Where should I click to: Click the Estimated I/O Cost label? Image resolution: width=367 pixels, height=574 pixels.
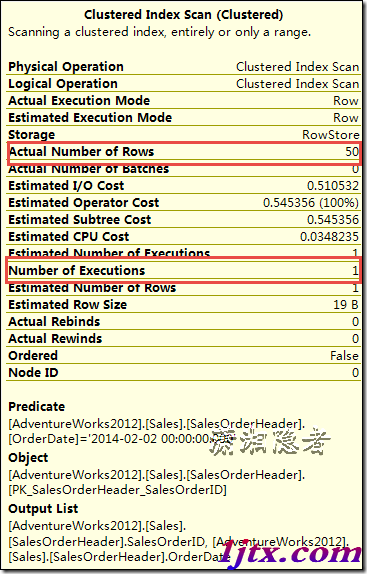[66, 186]
